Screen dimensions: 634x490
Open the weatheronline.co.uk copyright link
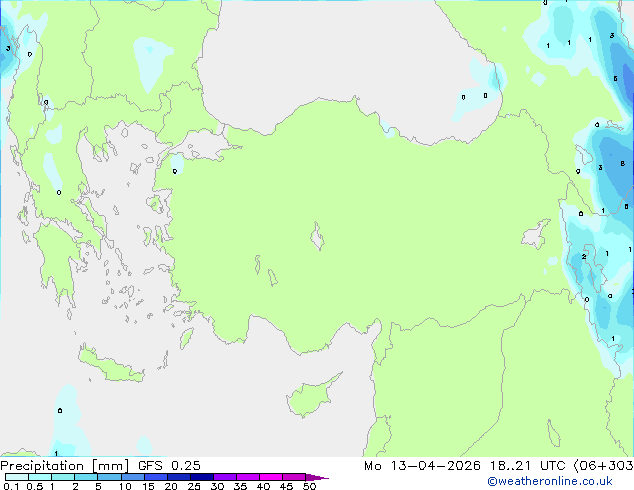pyautogui.click(x=549, y=481)
